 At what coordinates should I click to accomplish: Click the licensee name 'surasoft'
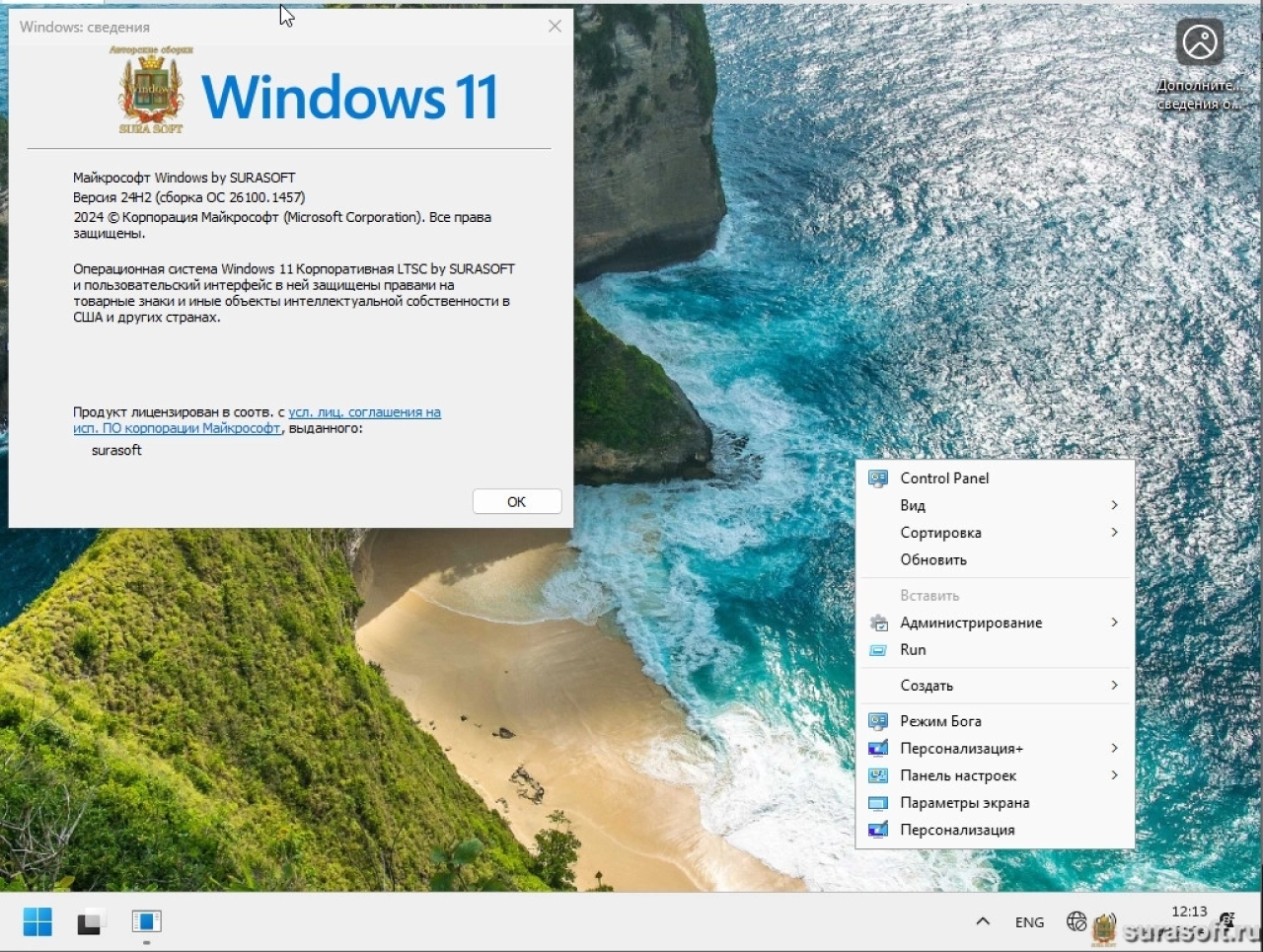pos(116,450)
